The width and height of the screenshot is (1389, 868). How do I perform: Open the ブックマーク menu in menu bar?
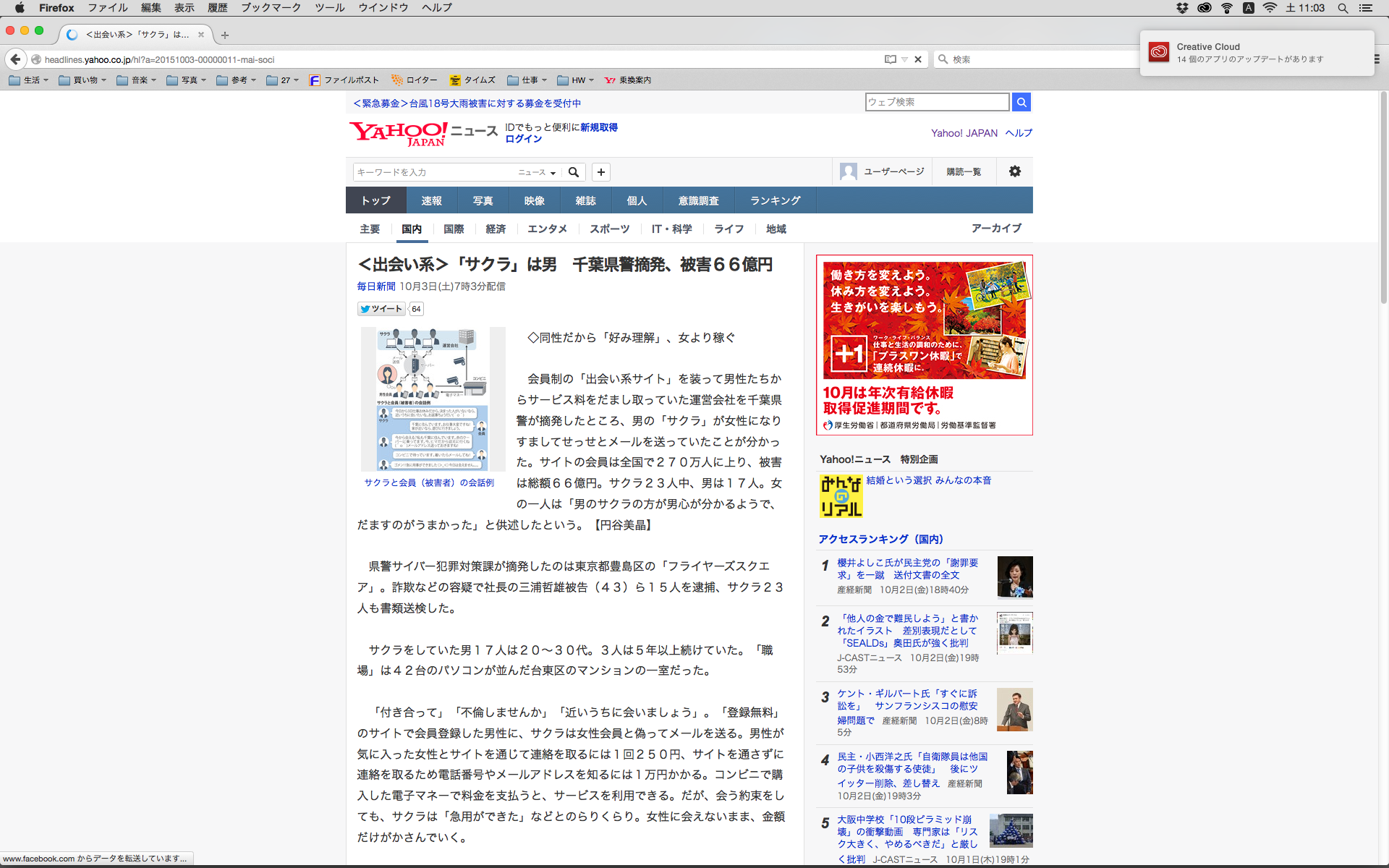coord(271,8)
